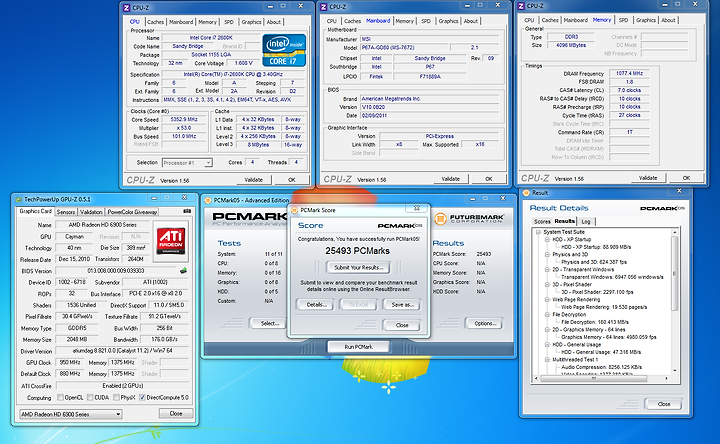The image size is (720, 444).
Task: Switch to Scores tab in Result Details
Action: 542,221
